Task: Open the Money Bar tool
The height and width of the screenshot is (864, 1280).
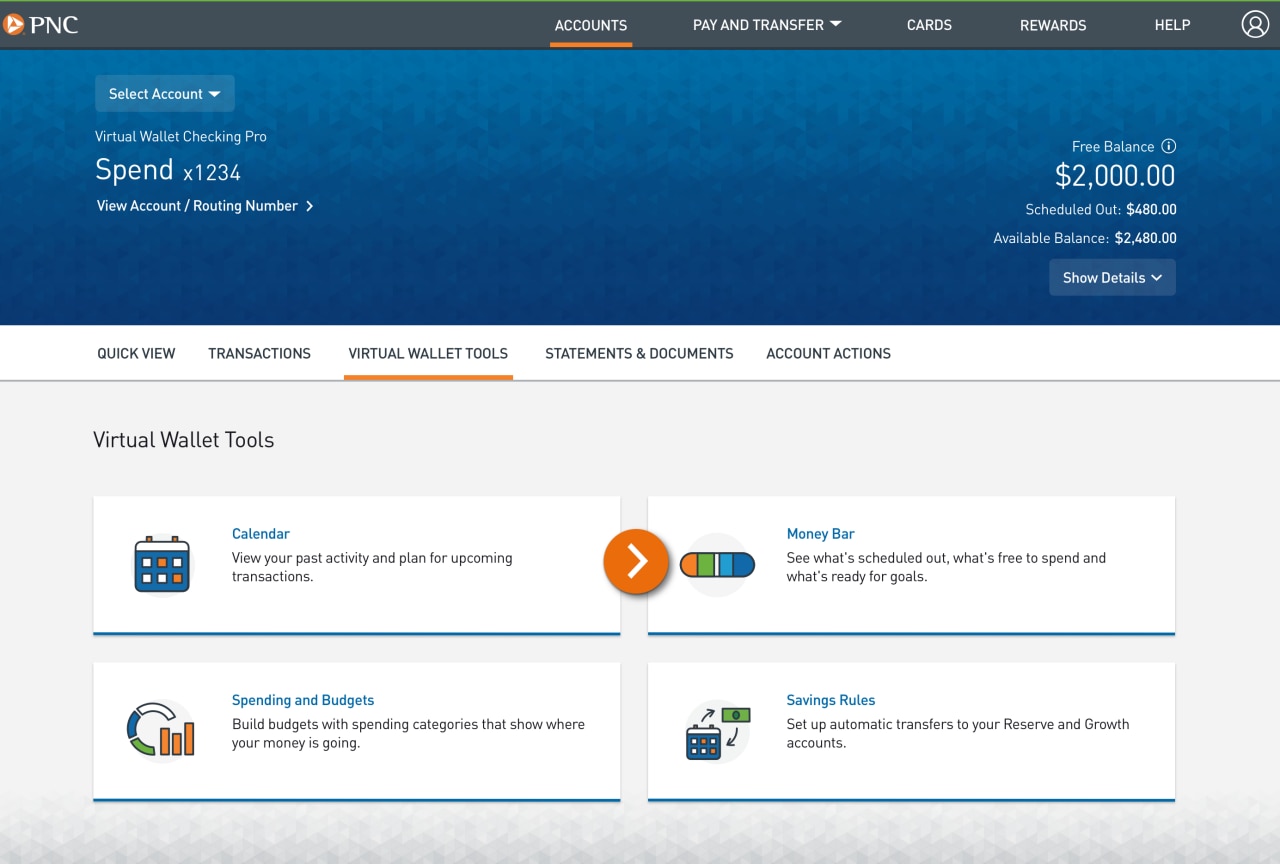Action: pyautogui.click(x=820, y=533)
